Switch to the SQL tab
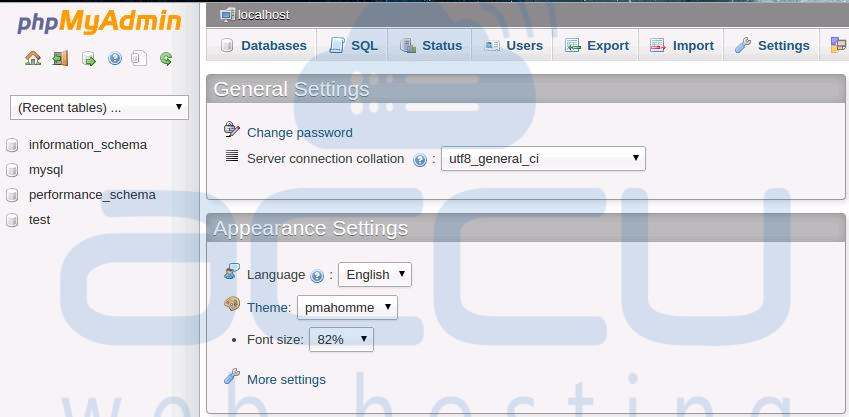 [352, 45]
